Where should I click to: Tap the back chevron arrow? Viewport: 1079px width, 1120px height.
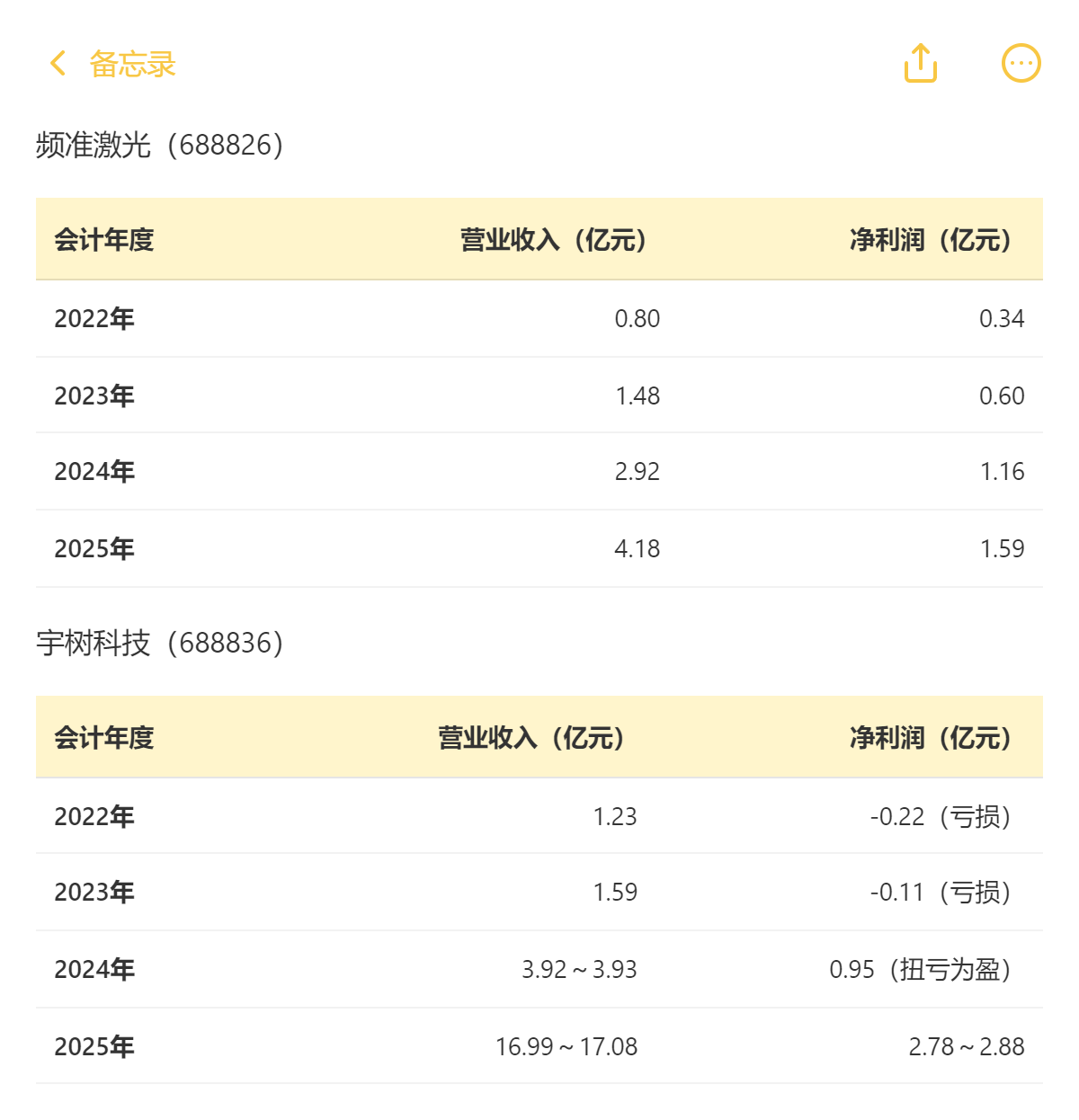58,64
